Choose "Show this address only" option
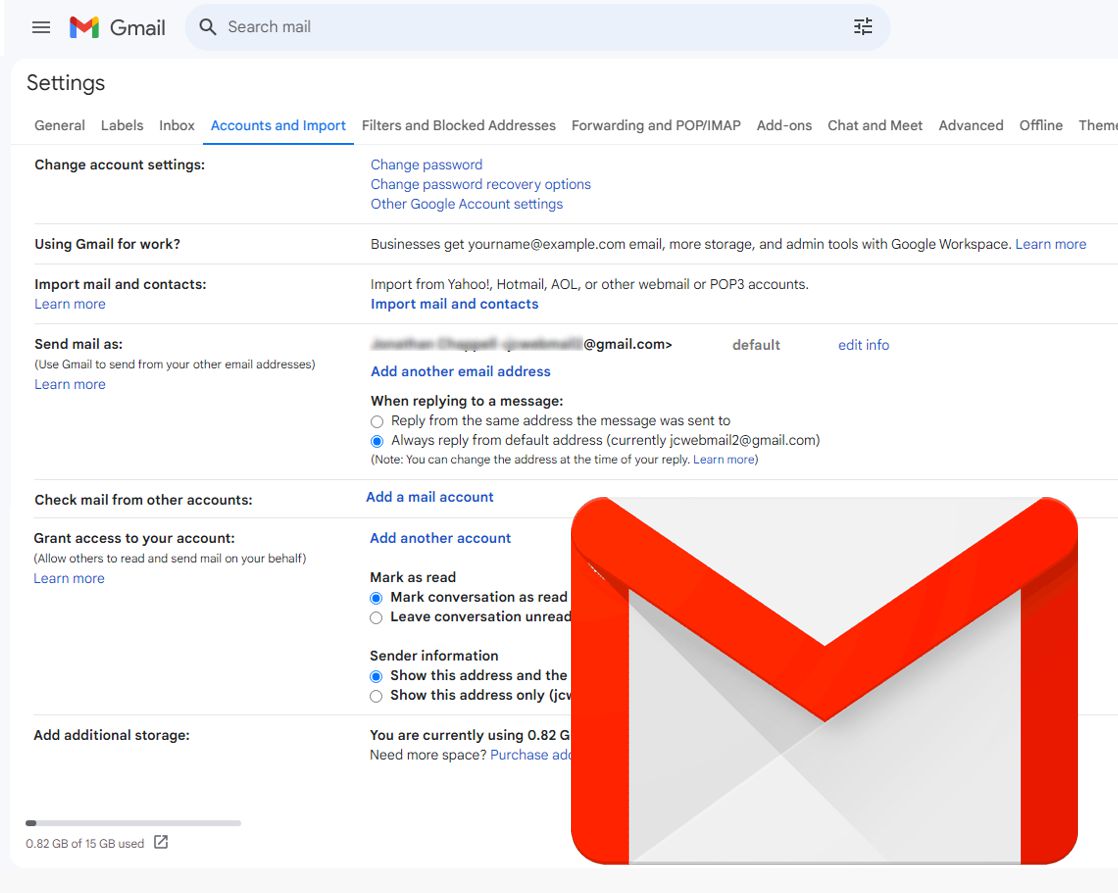Viewport: 1118px width, 893px height. pyautogui.click(x=376, y=695)
